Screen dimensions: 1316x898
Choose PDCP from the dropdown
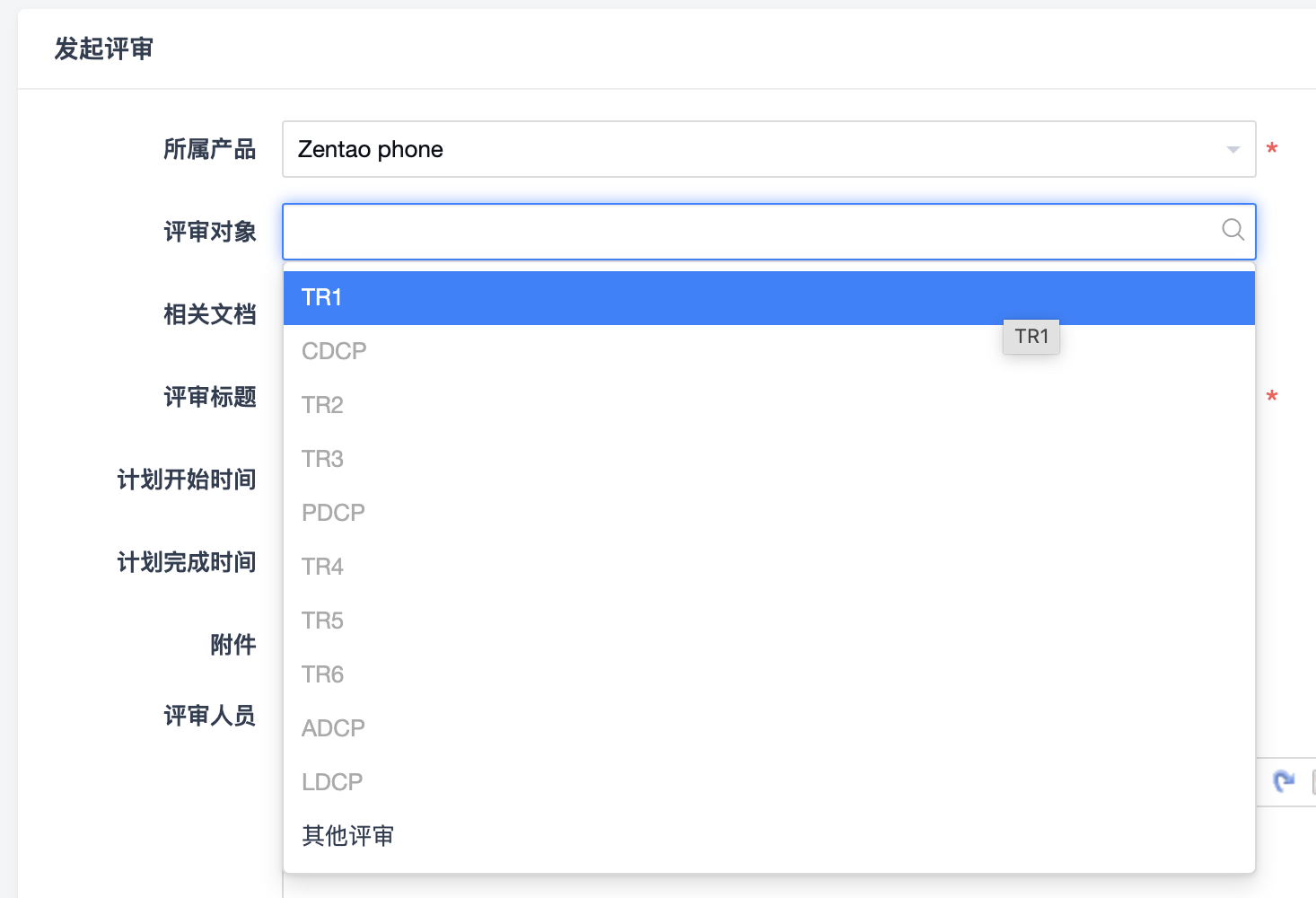point(333,513)
